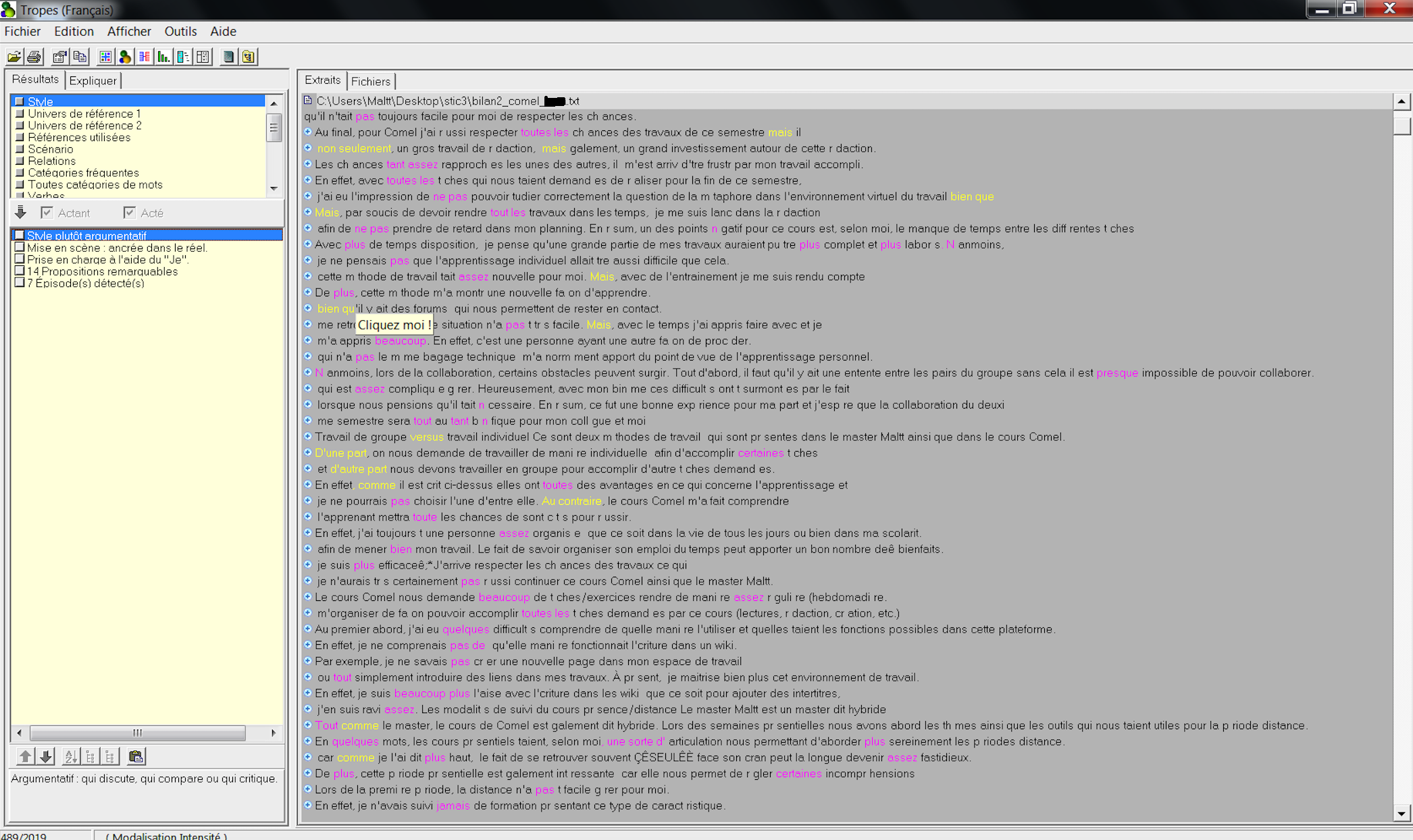The width and height of the screenshot is (1413, 840).
Task: Select the Extraits tab
Action: pyautogui.click(x=323, y=80)
